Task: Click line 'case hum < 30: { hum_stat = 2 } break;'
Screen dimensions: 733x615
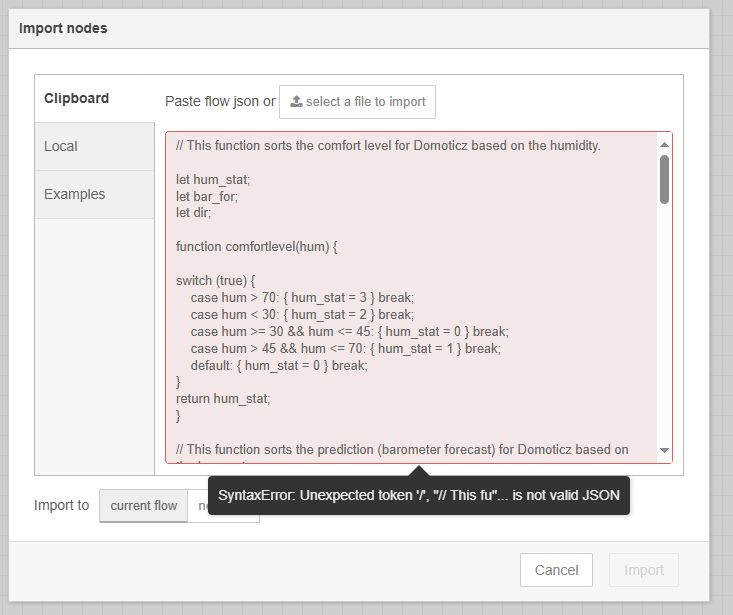Action: (x=302, y=315)
